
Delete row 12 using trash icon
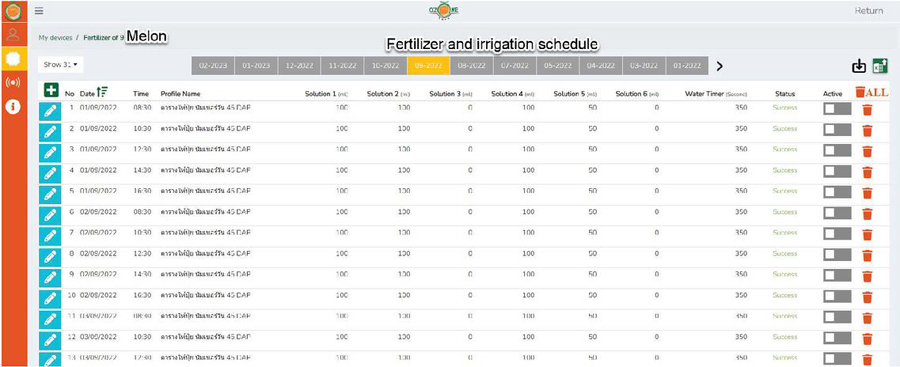click(867, 338)
